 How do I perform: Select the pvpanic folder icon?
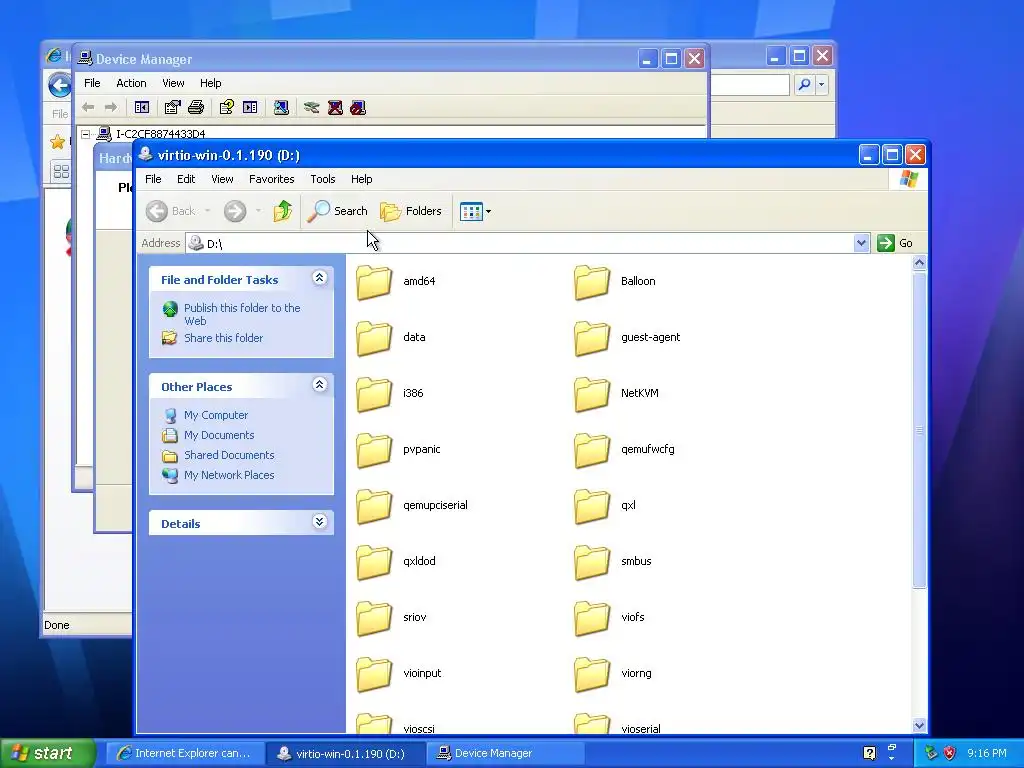tap(374, 450)
